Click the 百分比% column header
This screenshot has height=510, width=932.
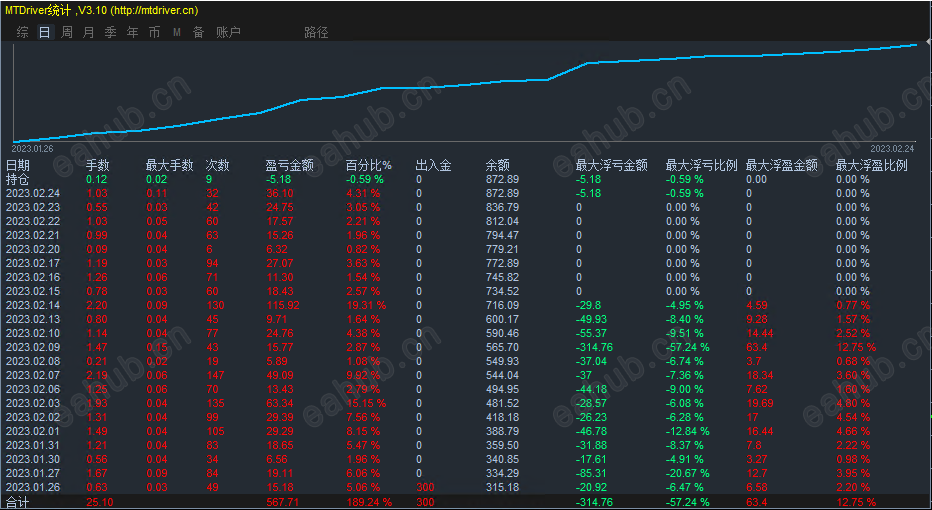pyautogui.click(x=369, y=165)
